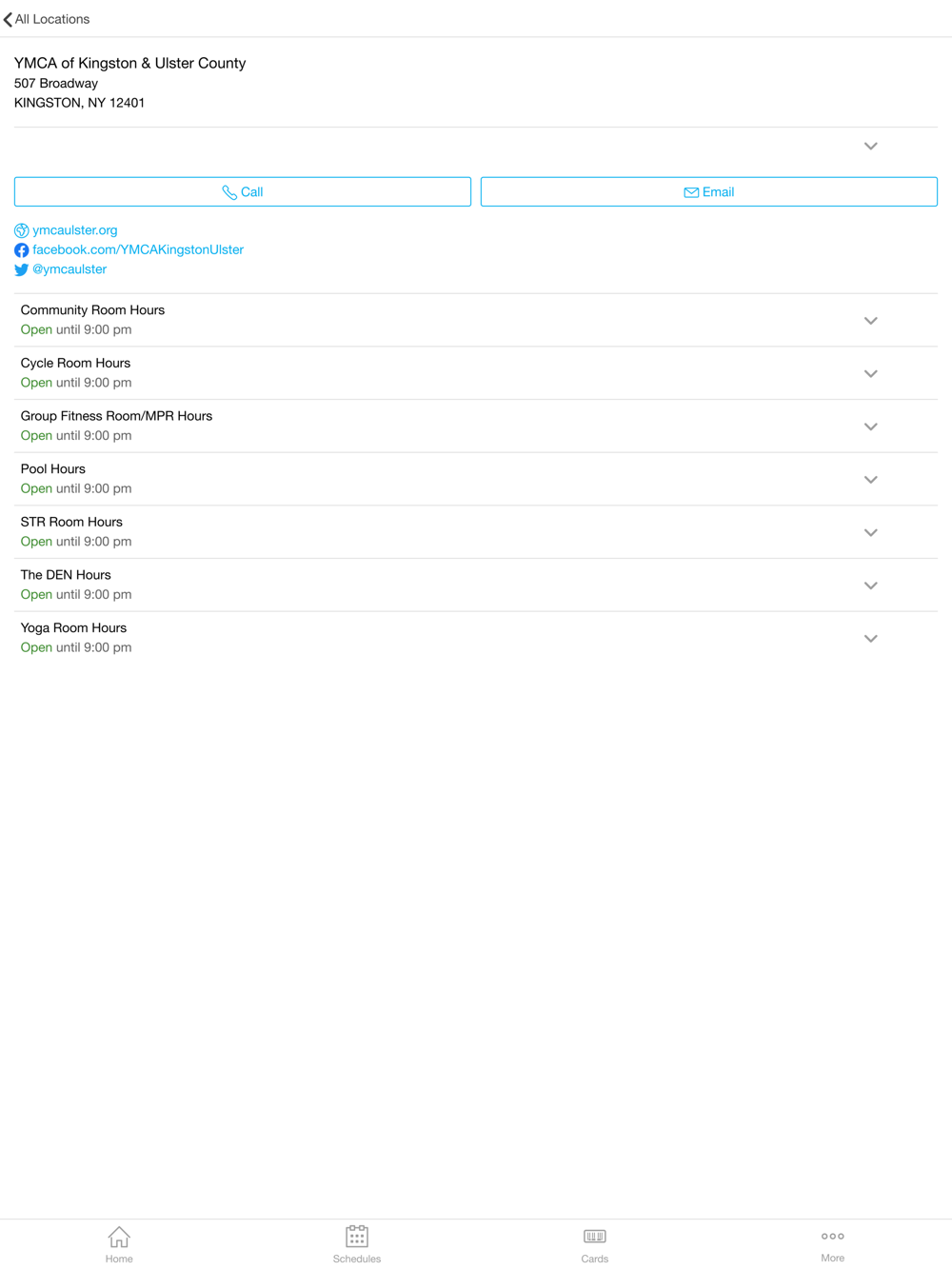Image resolution: width=952 pixels, height=1270 pixels.
Task: Expand Cycle Room Hours chevron
Action: 870,374
